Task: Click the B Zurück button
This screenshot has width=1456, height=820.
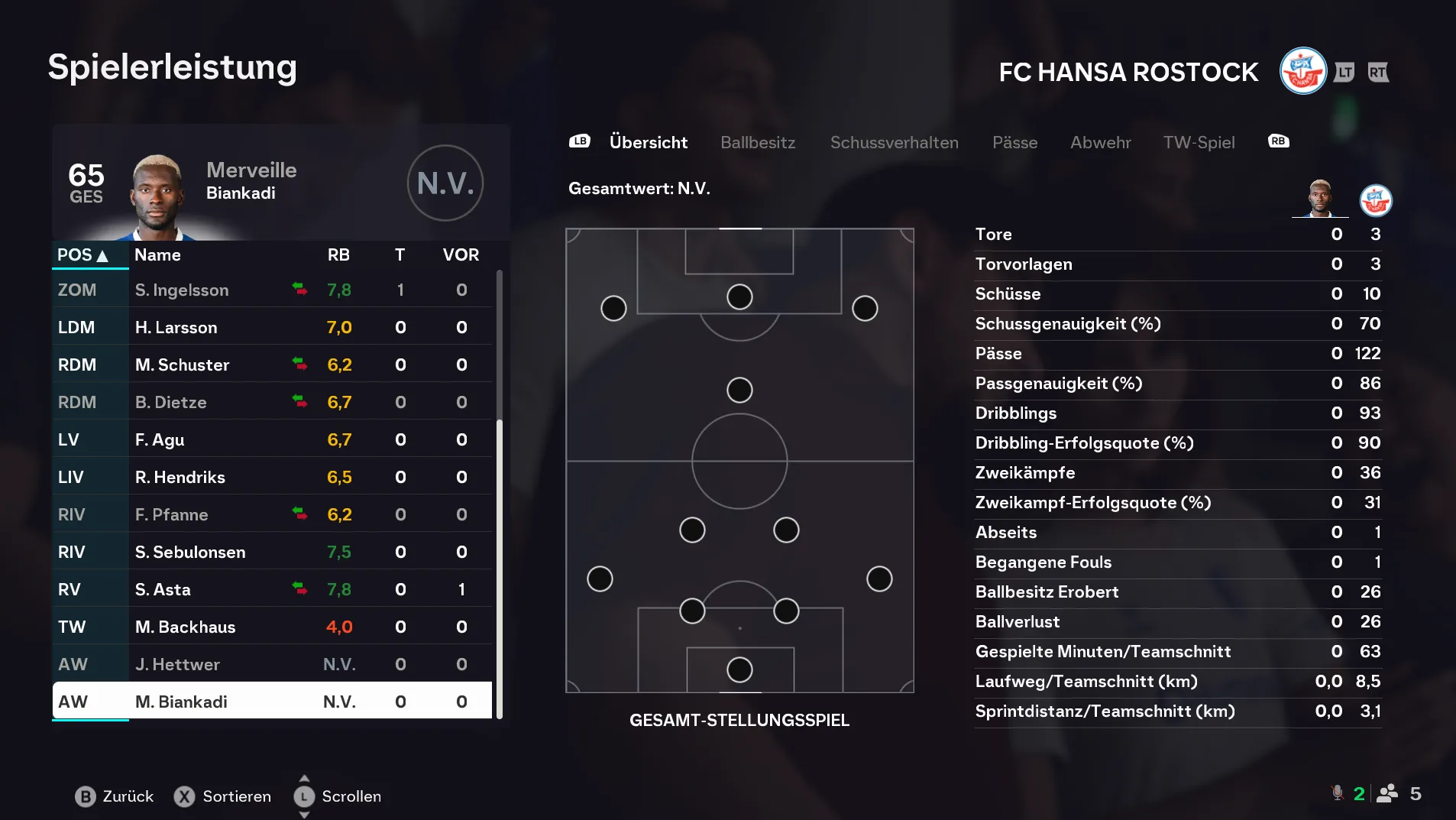Action: pos(115,796)
